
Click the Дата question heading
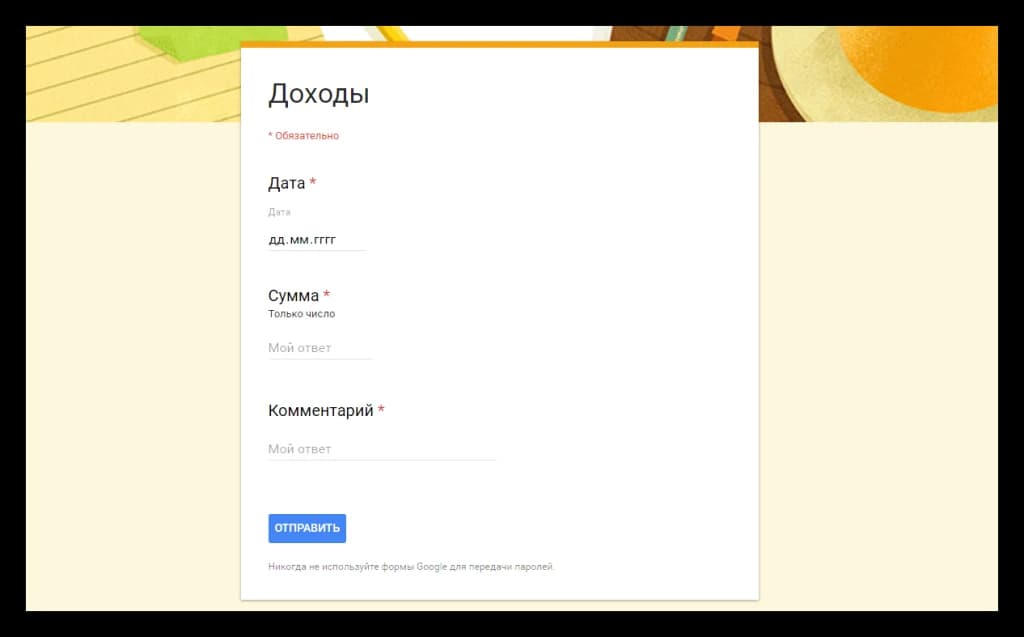point(286,183)
